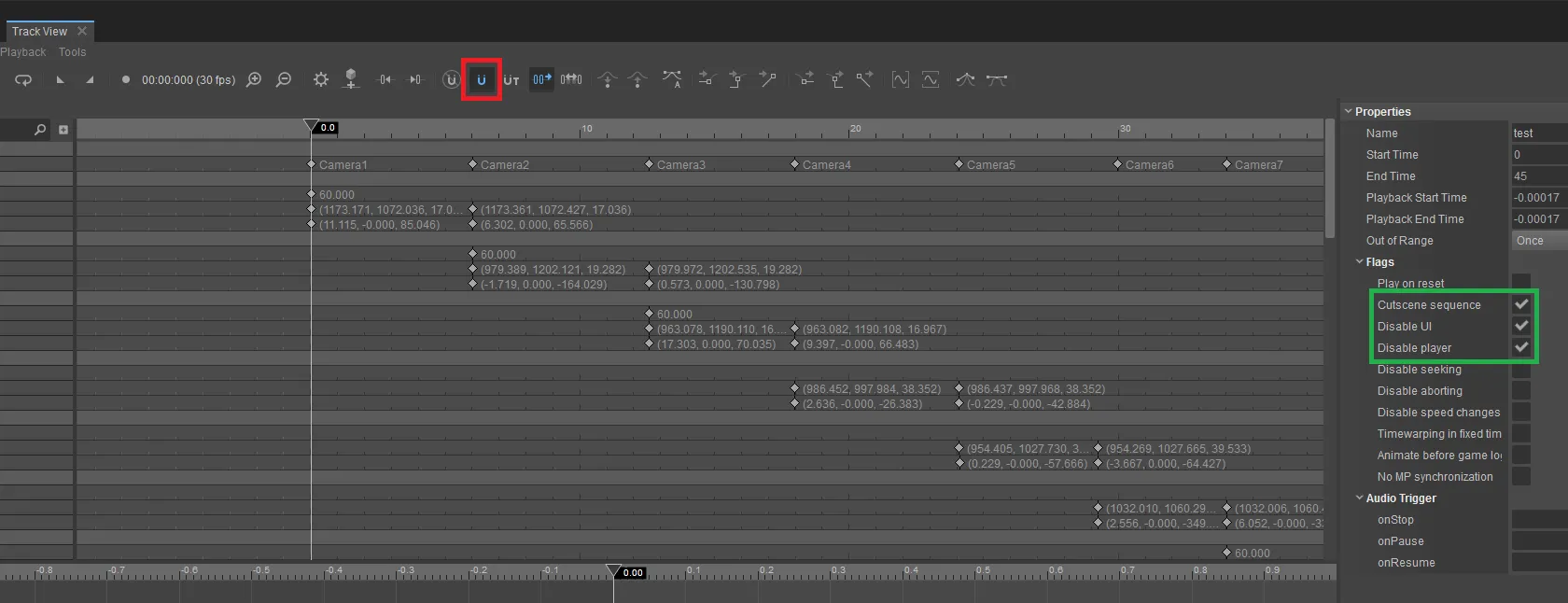Viewport: 1568px width, 603px height.
Task: Click the onResume audio trigger field
Action: click(1539, 562)
